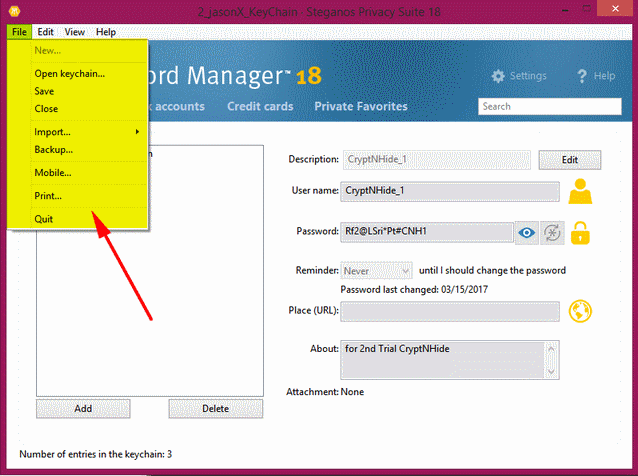
Task: Toggle password visibility eye icon
Action: click(527, 233)
